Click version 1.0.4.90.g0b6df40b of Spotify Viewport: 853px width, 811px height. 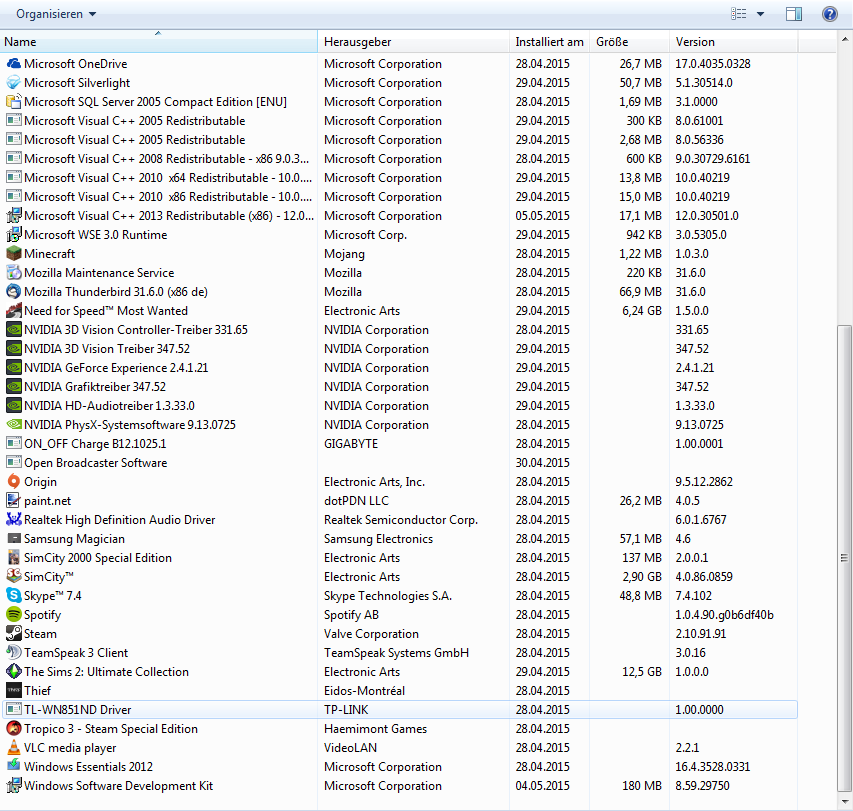click(725, 615)
